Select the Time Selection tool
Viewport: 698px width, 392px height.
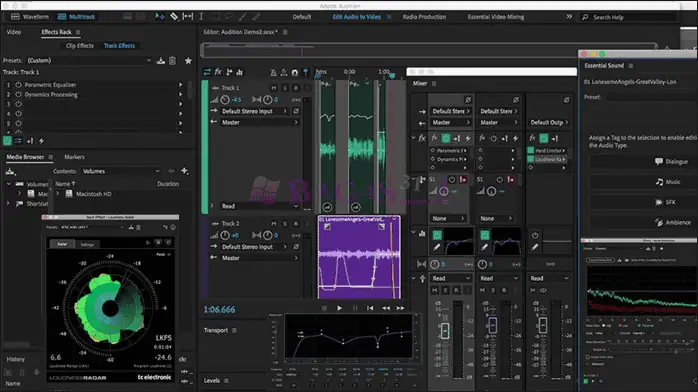coord(201,16)
